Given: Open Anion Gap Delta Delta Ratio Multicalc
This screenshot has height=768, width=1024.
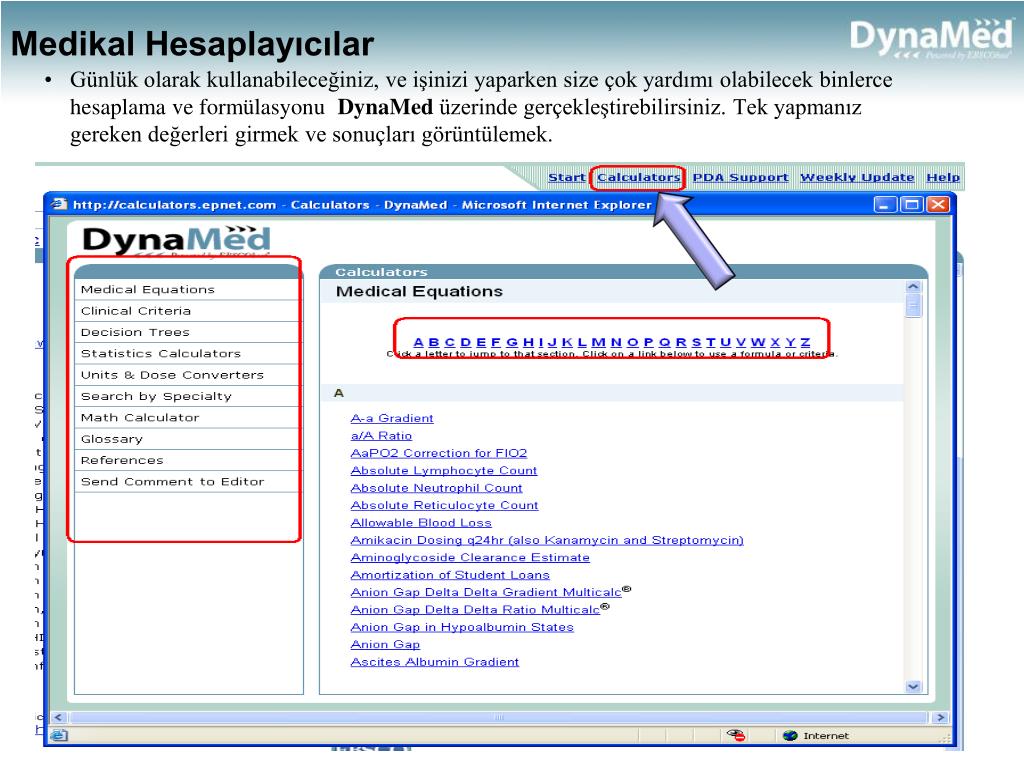Looking at the screenshot, I should coord(475,610).
